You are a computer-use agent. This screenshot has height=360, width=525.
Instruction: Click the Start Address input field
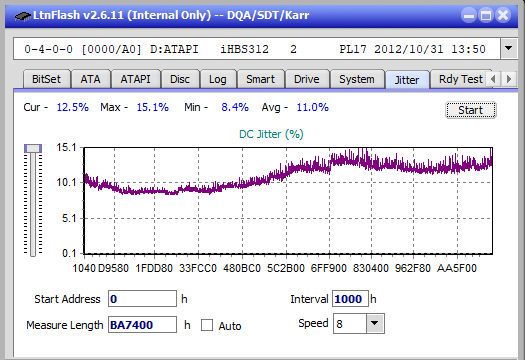(142, 299)
